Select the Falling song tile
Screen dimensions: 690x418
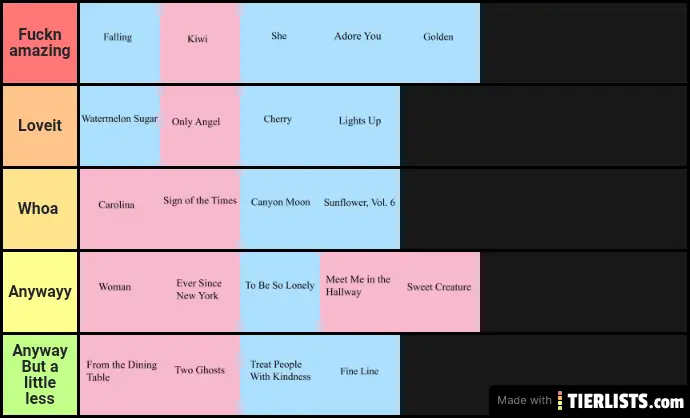[x=120, y=43]
